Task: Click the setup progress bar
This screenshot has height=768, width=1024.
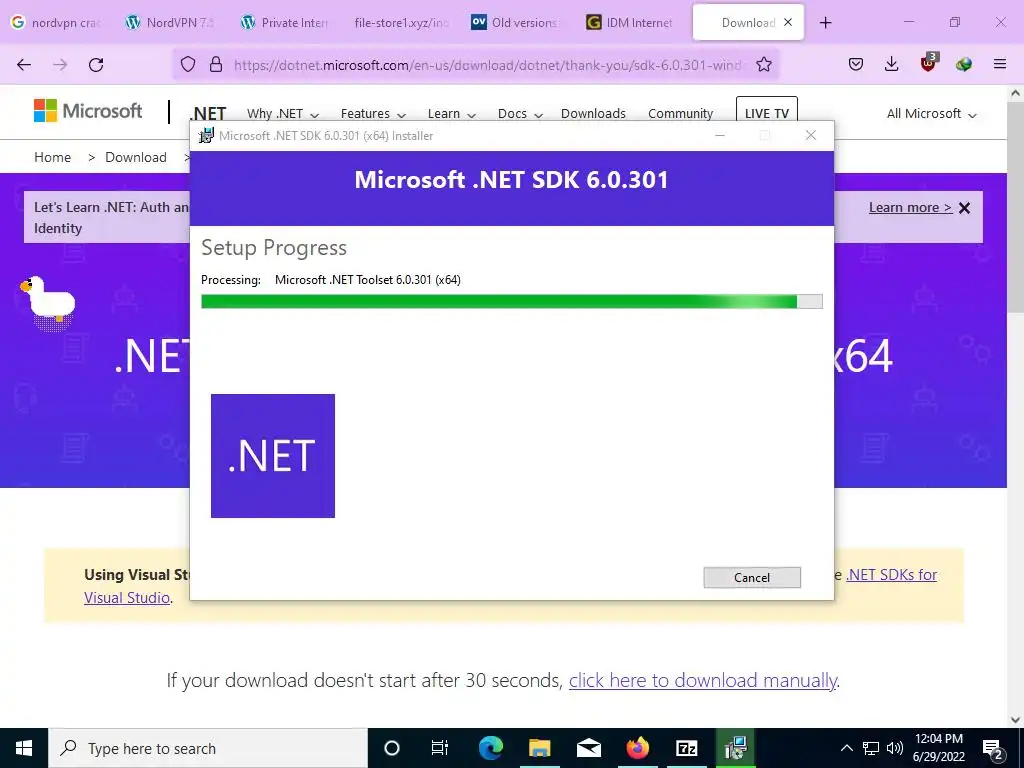Action: coord(511,301)
